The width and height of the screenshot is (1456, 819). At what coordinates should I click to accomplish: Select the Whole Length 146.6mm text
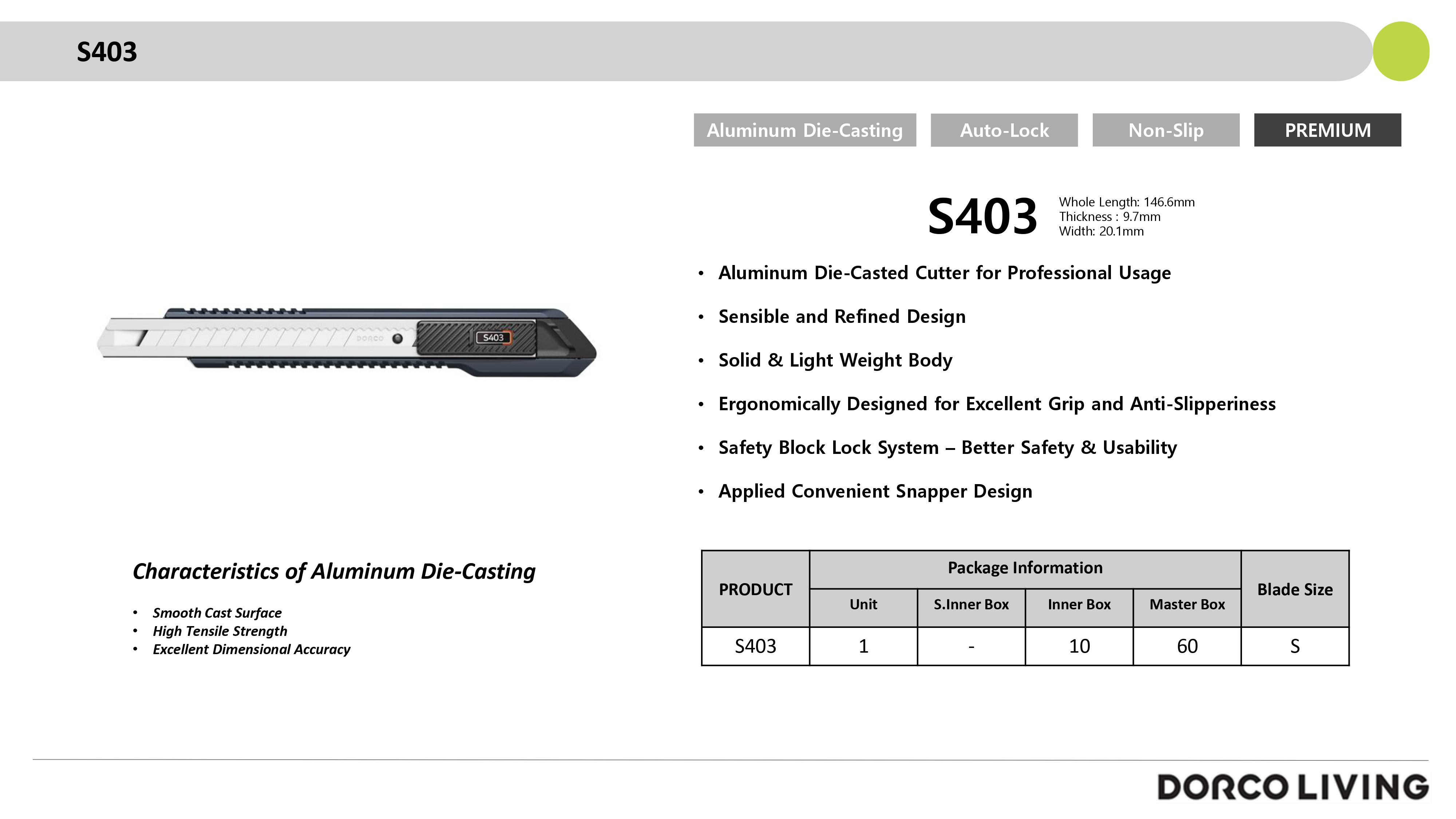(1127, 202)
